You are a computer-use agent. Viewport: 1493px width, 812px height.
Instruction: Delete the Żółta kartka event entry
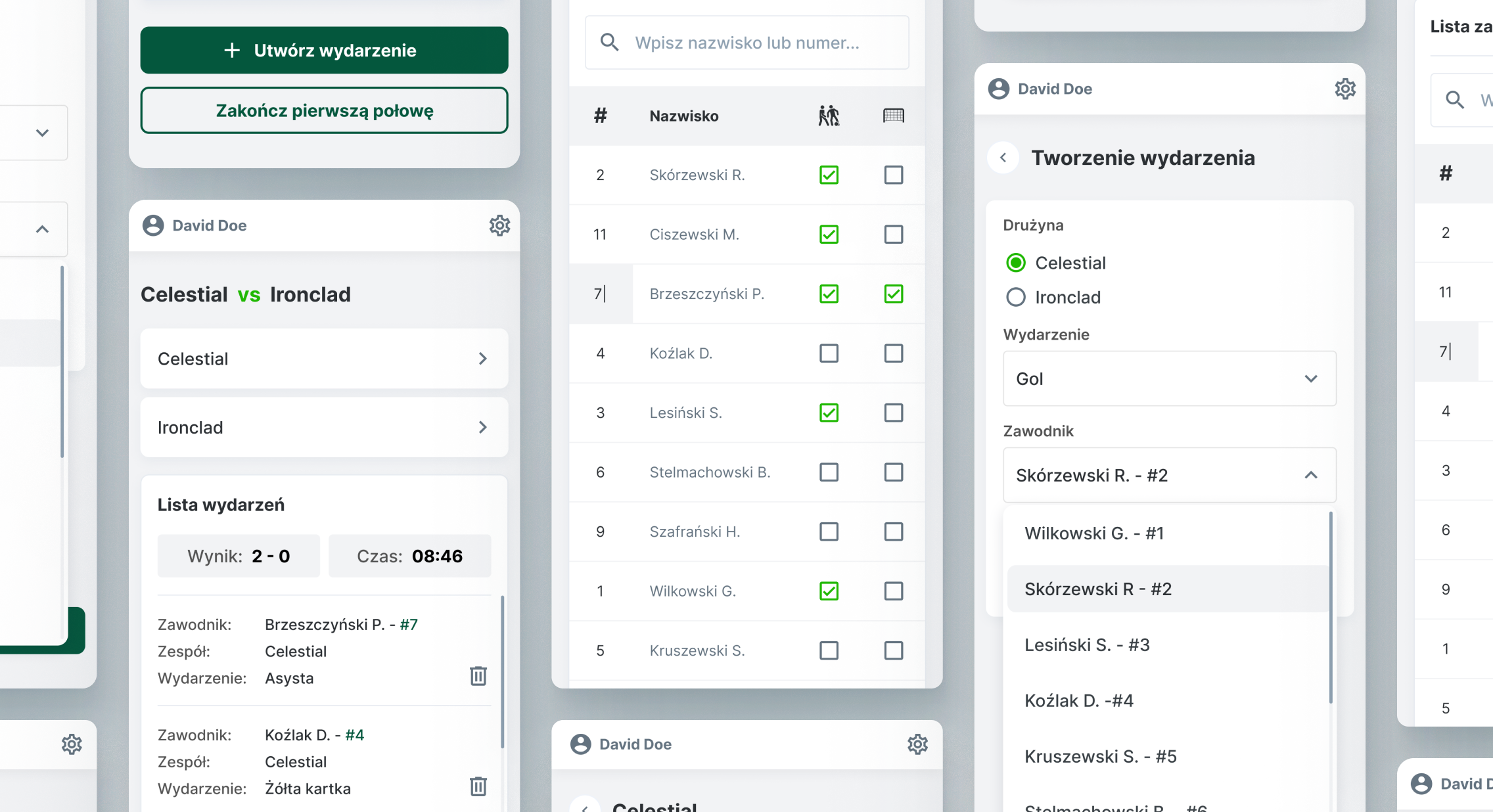478,786
